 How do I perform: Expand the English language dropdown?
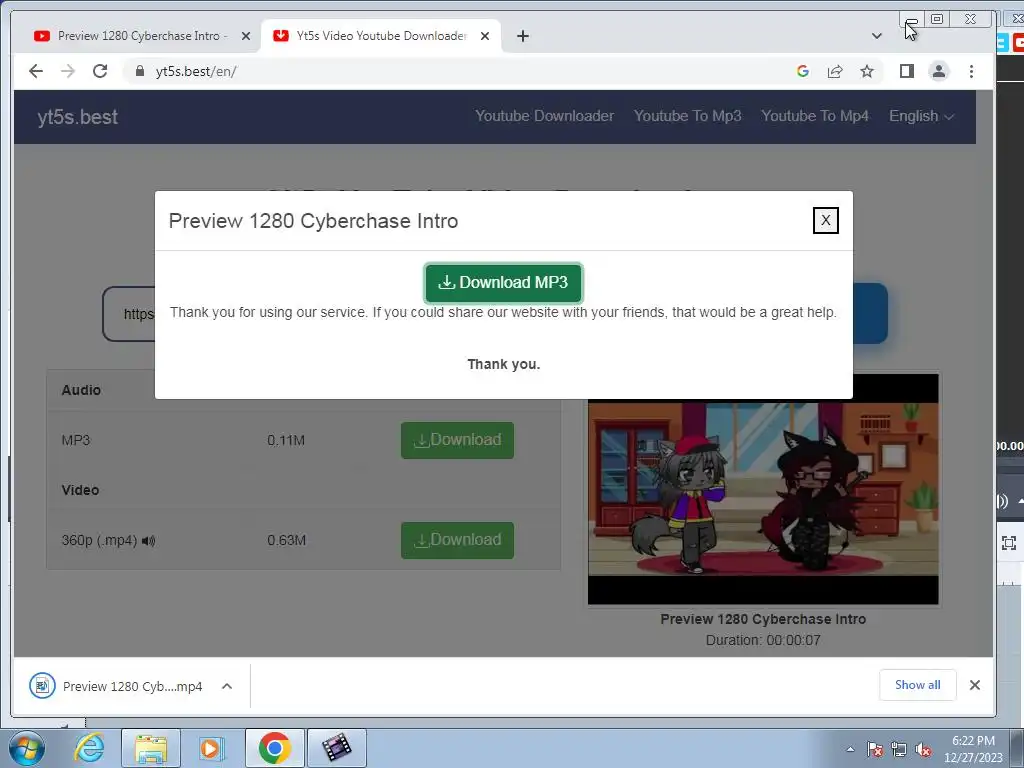point(921,116)
